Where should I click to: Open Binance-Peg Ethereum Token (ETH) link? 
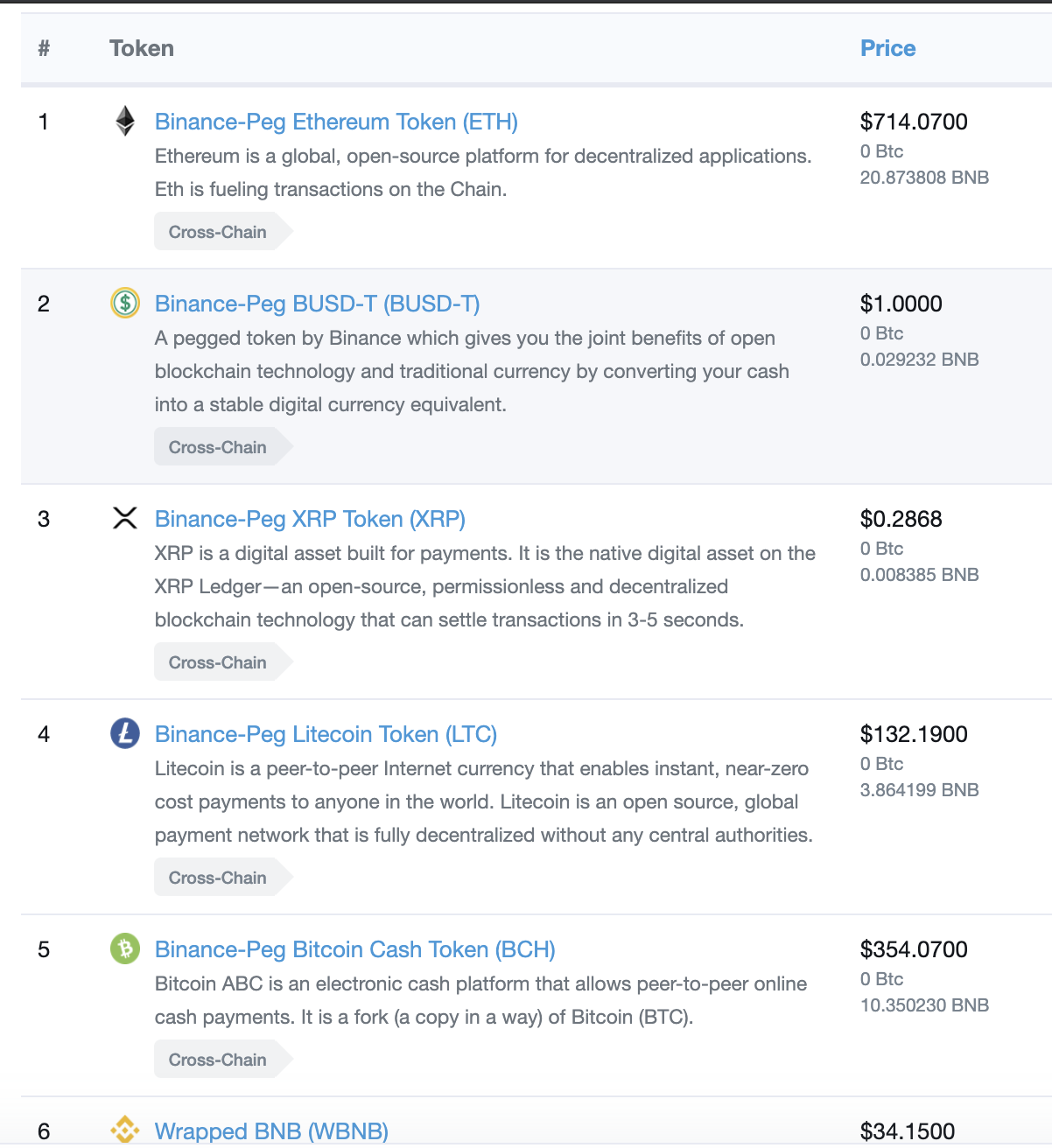tap(336, 122)
